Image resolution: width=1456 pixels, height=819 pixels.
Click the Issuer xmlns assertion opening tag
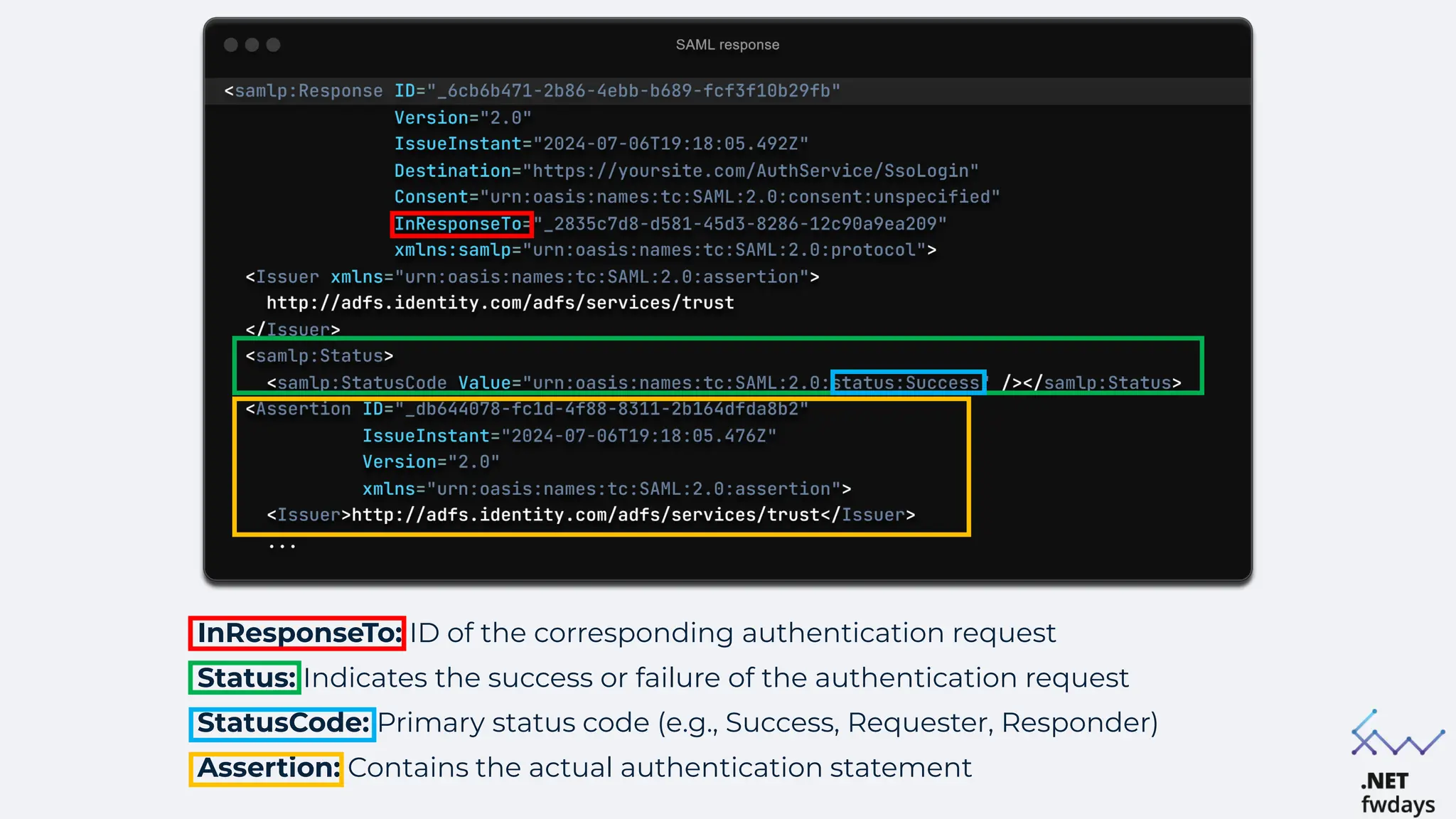532,277
